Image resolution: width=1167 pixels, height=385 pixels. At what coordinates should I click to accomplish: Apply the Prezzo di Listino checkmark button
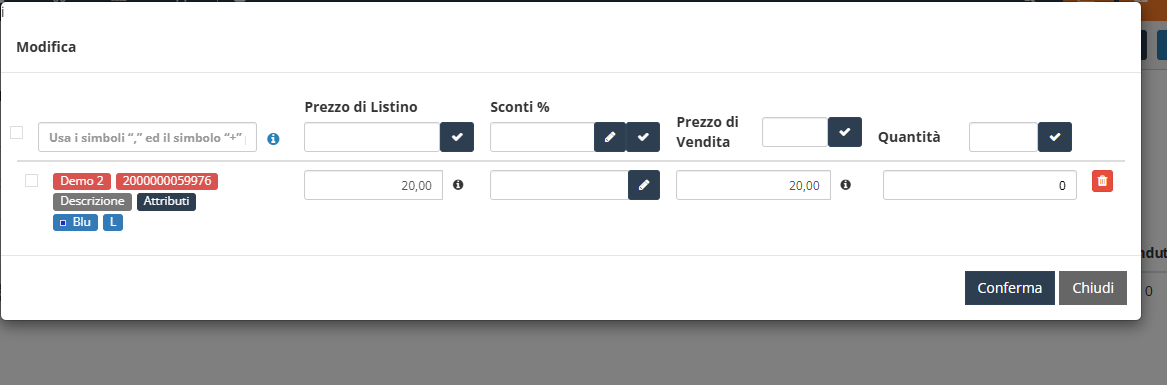[457, 137]
